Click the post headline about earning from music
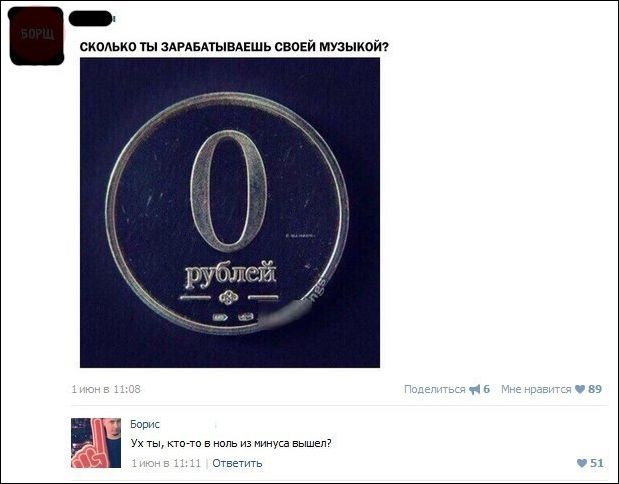This screenshot has height=484, width=619. tap(234, 47)
